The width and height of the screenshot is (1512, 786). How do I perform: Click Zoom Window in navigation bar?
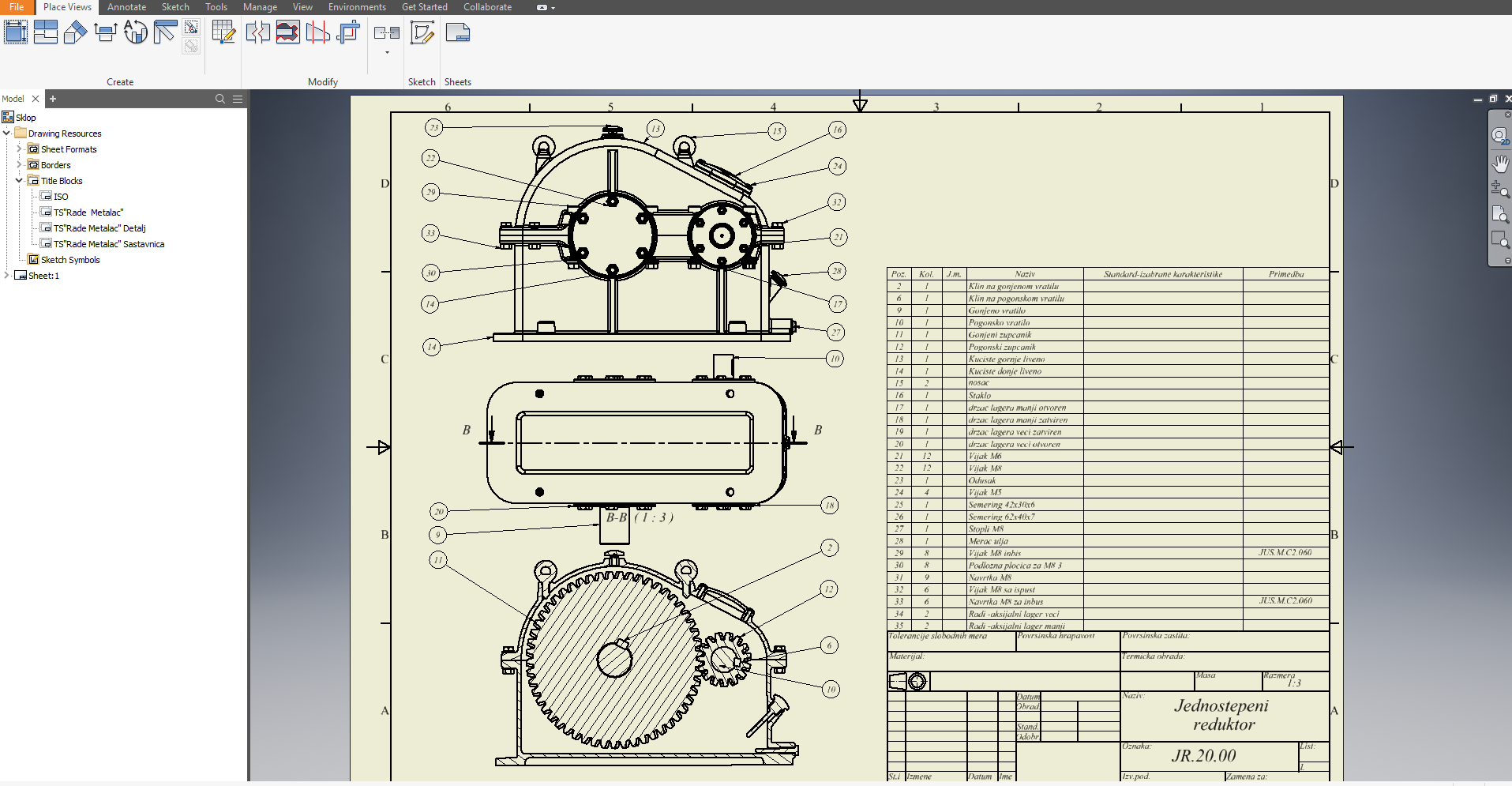(x=1500, y=239)
